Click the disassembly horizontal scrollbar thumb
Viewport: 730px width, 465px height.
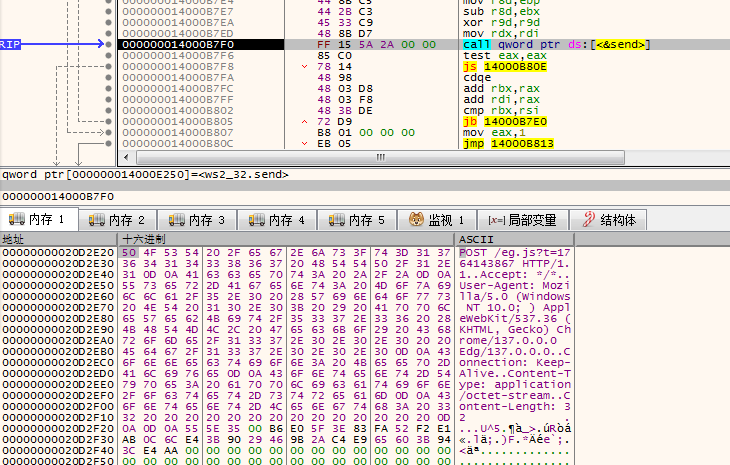[x=380, y=157]
